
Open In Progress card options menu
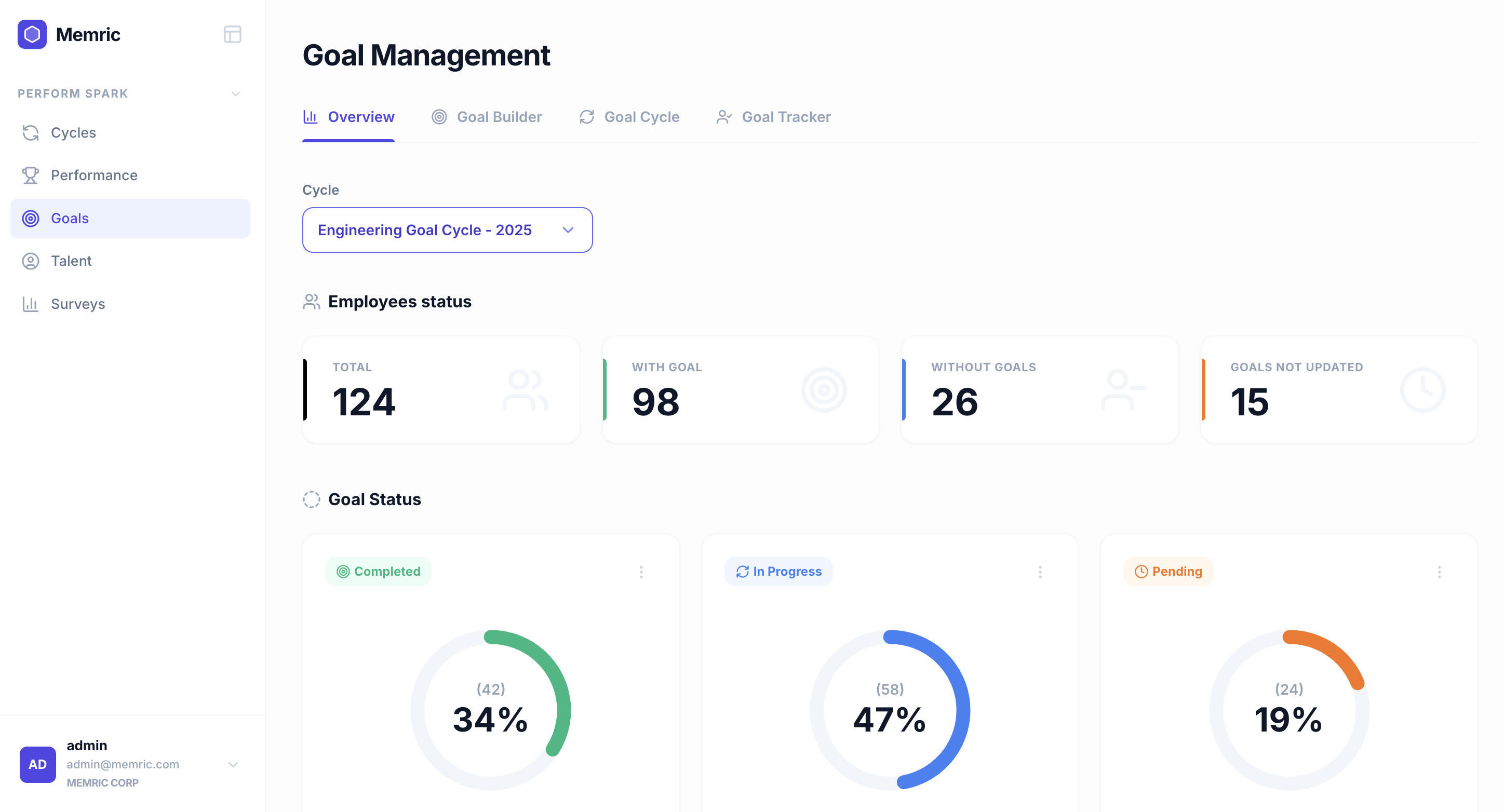coord(1040,572)
